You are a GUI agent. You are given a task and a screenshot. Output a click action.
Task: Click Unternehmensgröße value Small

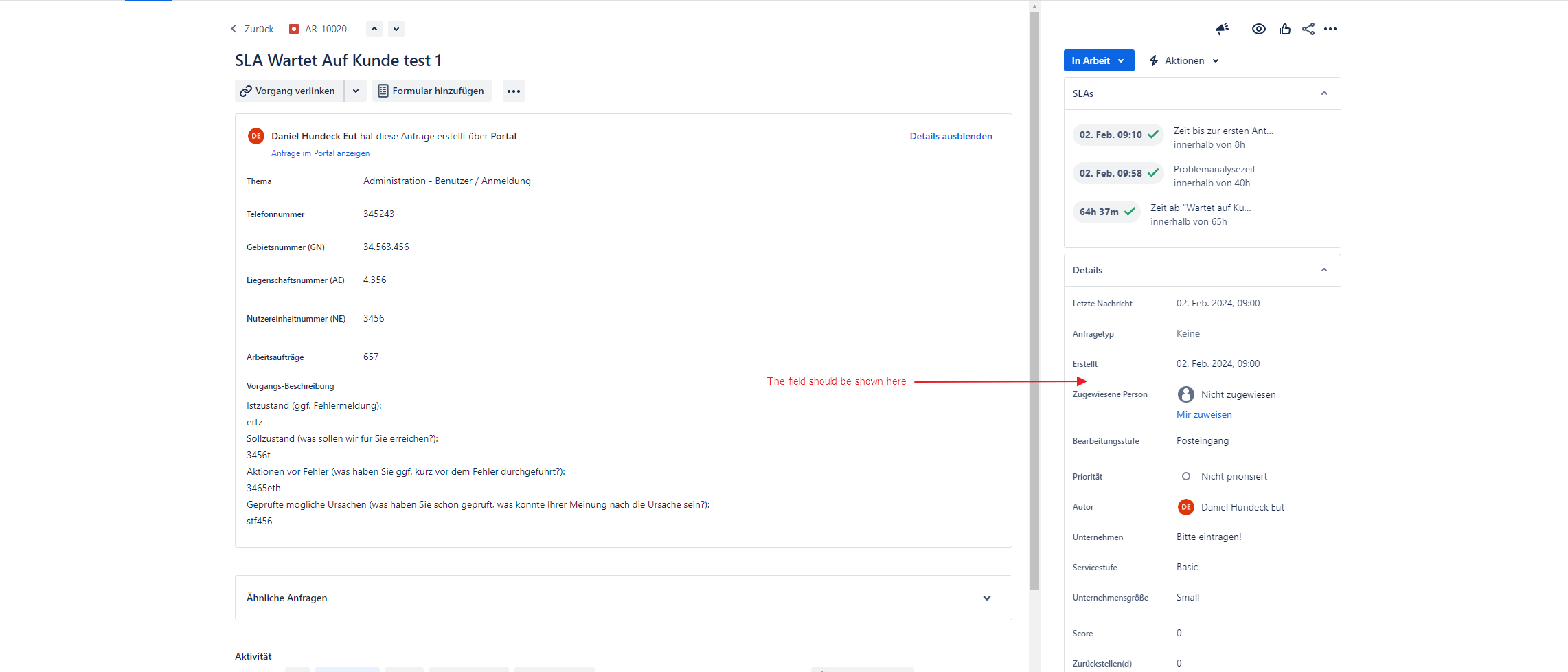[x=1188, y=597]
